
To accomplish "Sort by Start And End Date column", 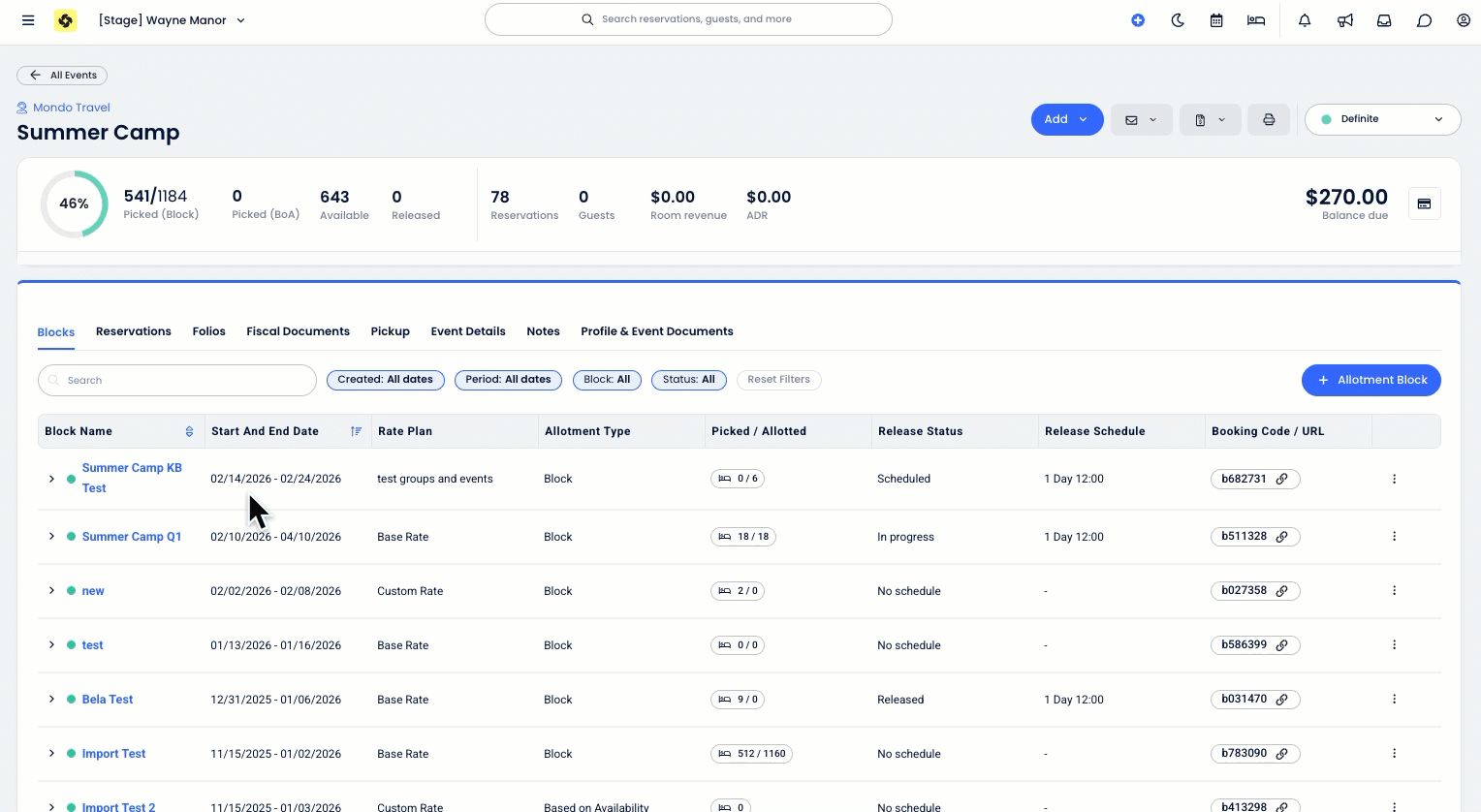I will (x=356, y=431).
